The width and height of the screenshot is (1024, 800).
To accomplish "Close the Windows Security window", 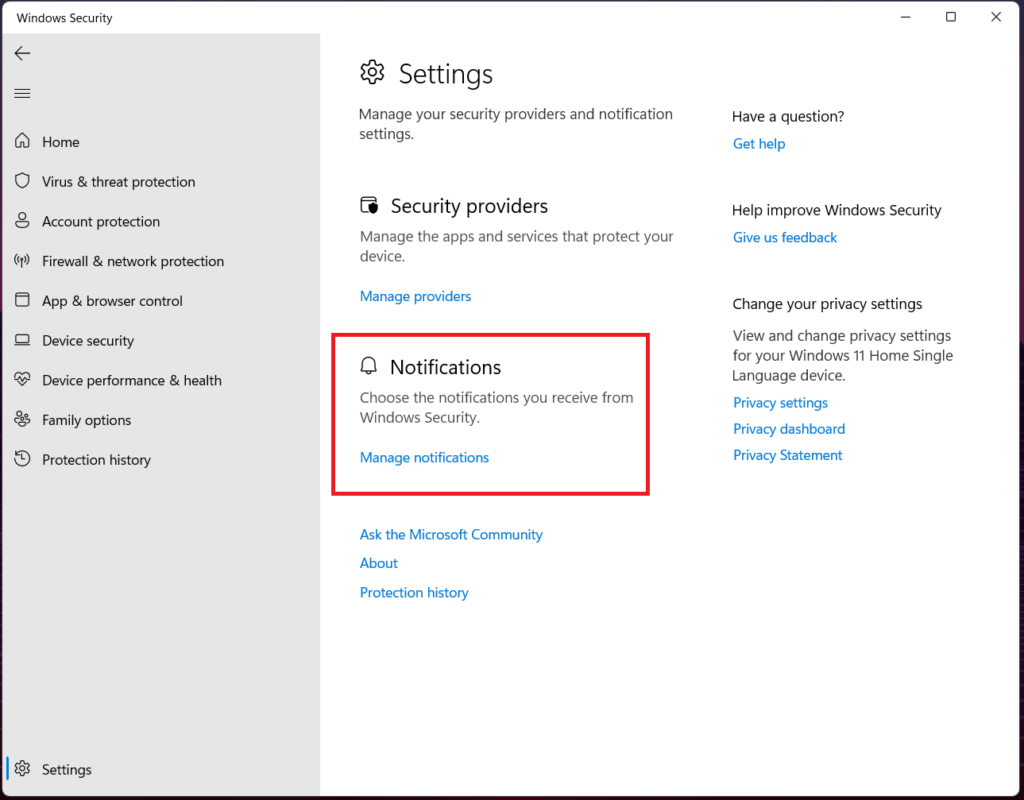I will point(996,17).
